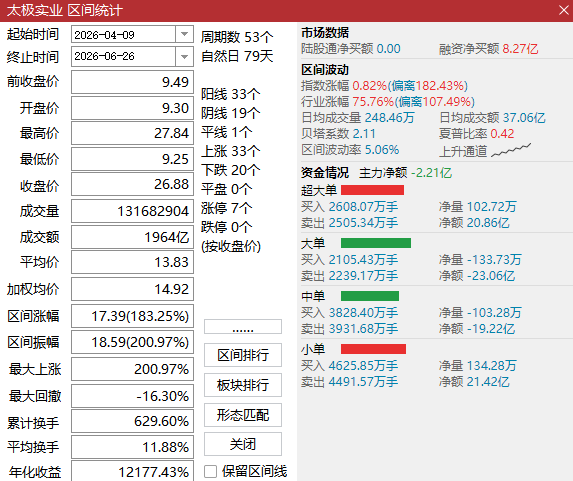Click 小单 净额 21.42亿
573x481 pixels.
pyautogui.click(x=474, y=382)
